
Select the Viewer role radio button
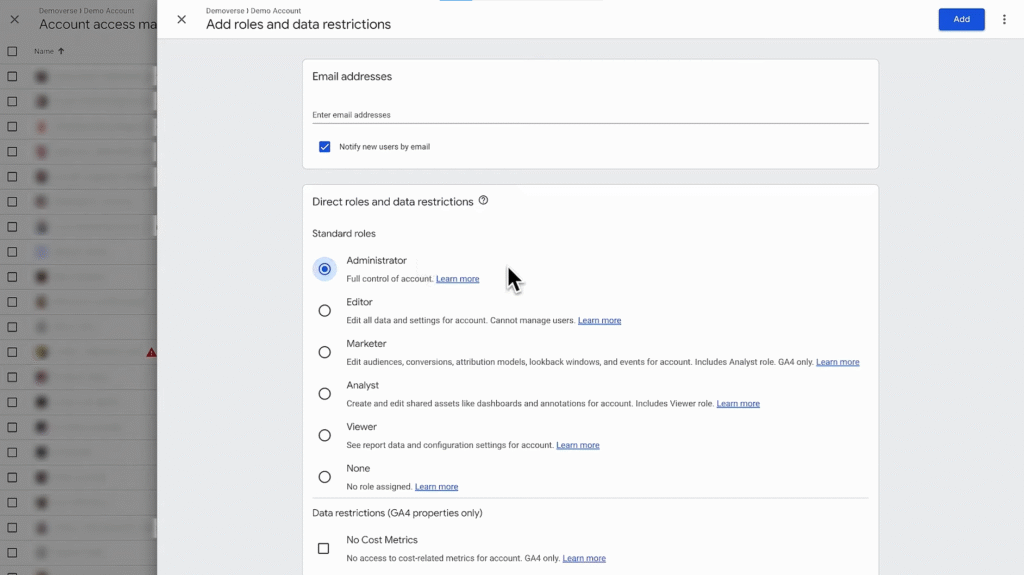(x=325, y=435)
